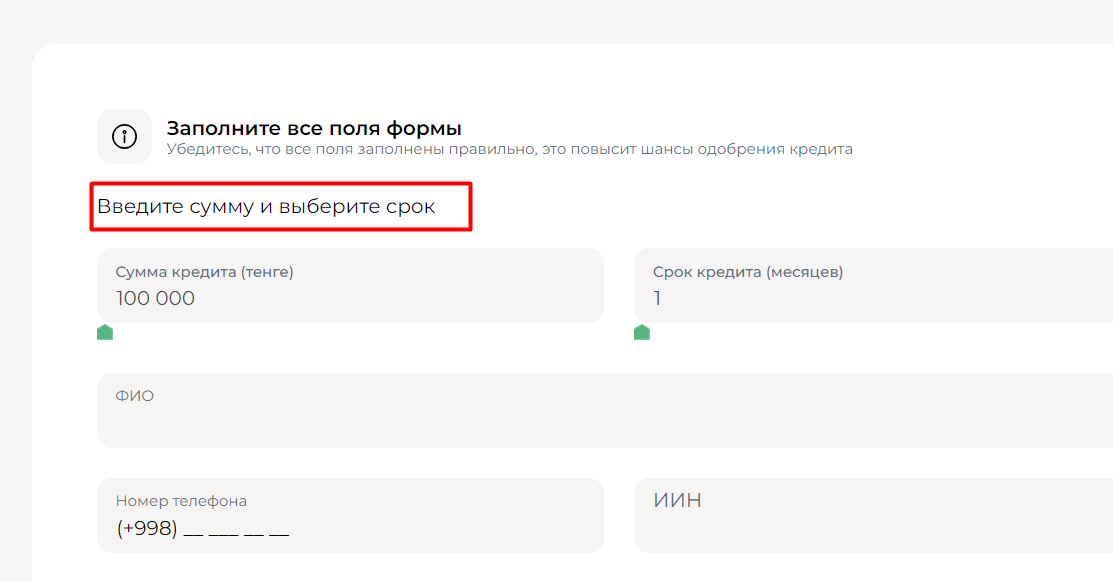Focus the Сумма кредита (тенге) input field
This screenshot has height=582, width=1113.
pos(350,285)
